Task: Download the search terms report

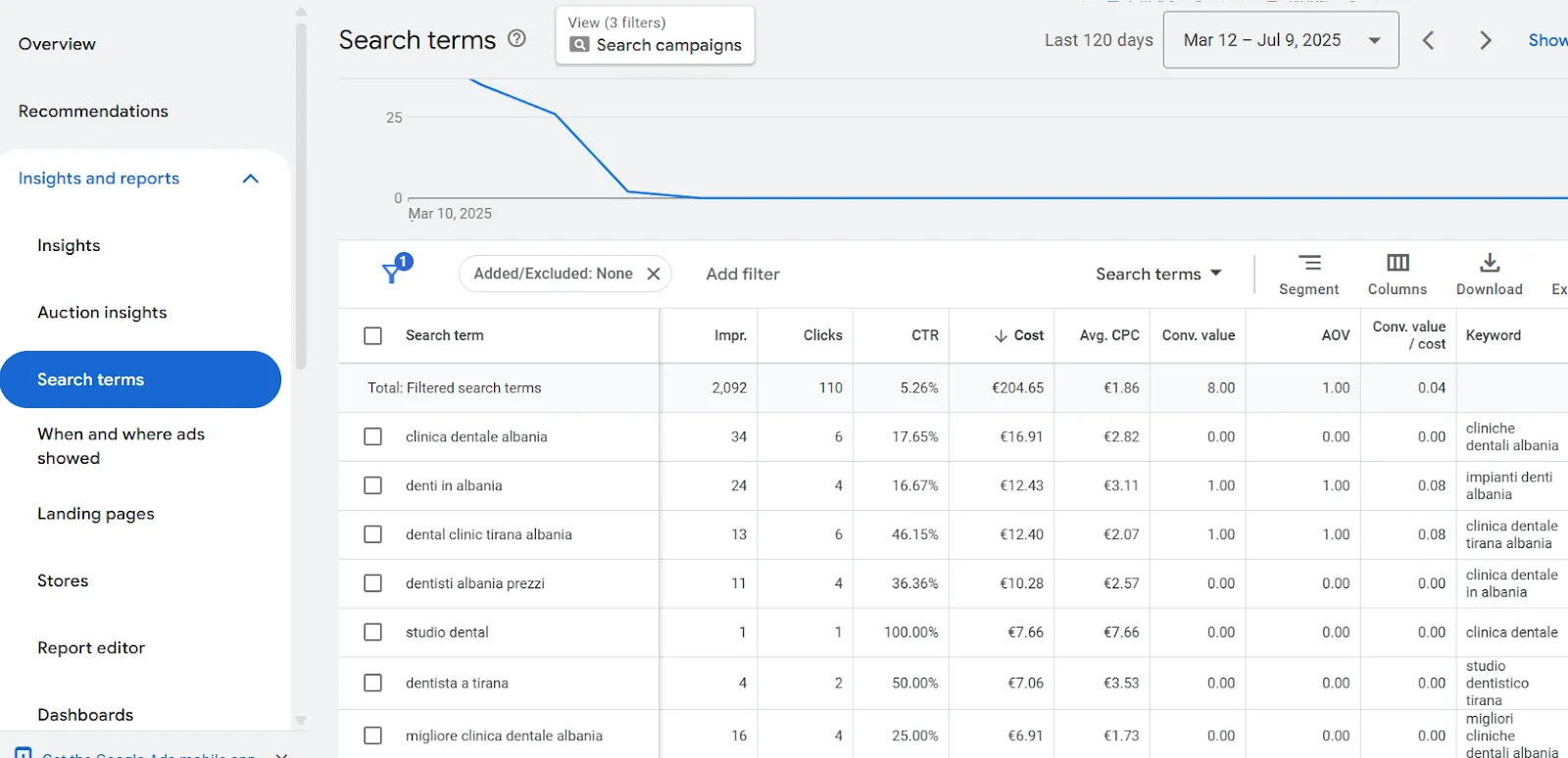Action: (x=1489, y=275)
